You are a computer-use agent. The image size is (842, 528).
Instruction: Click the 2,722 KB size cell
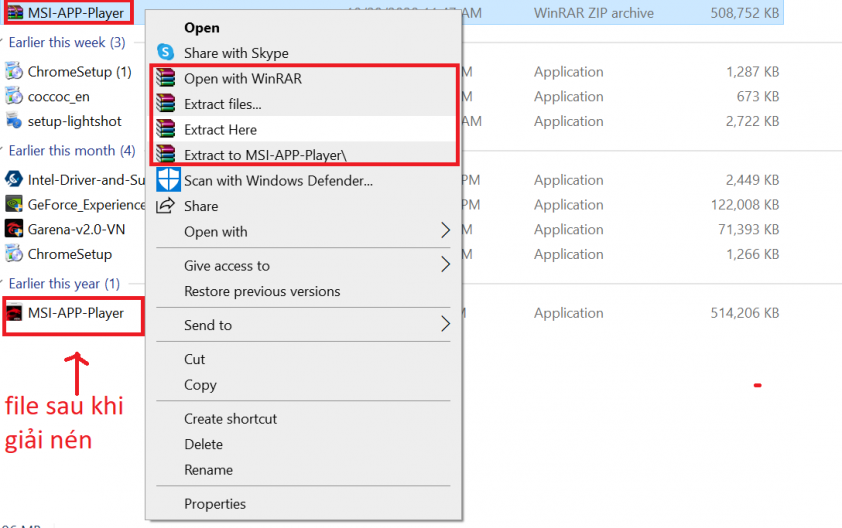(x=752, y=121)
